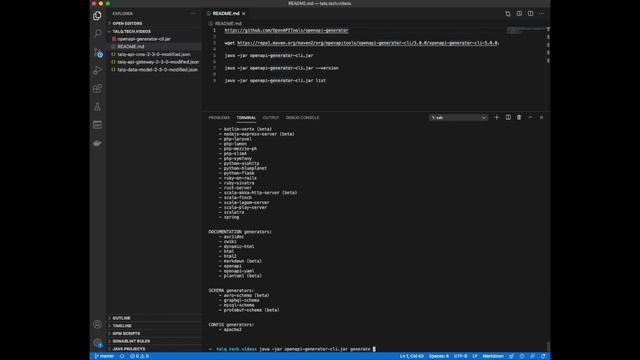This screenshot has height=360, width=640.
Task: Follow the github.com OpenAPITools link
Action: coord(286,30)
